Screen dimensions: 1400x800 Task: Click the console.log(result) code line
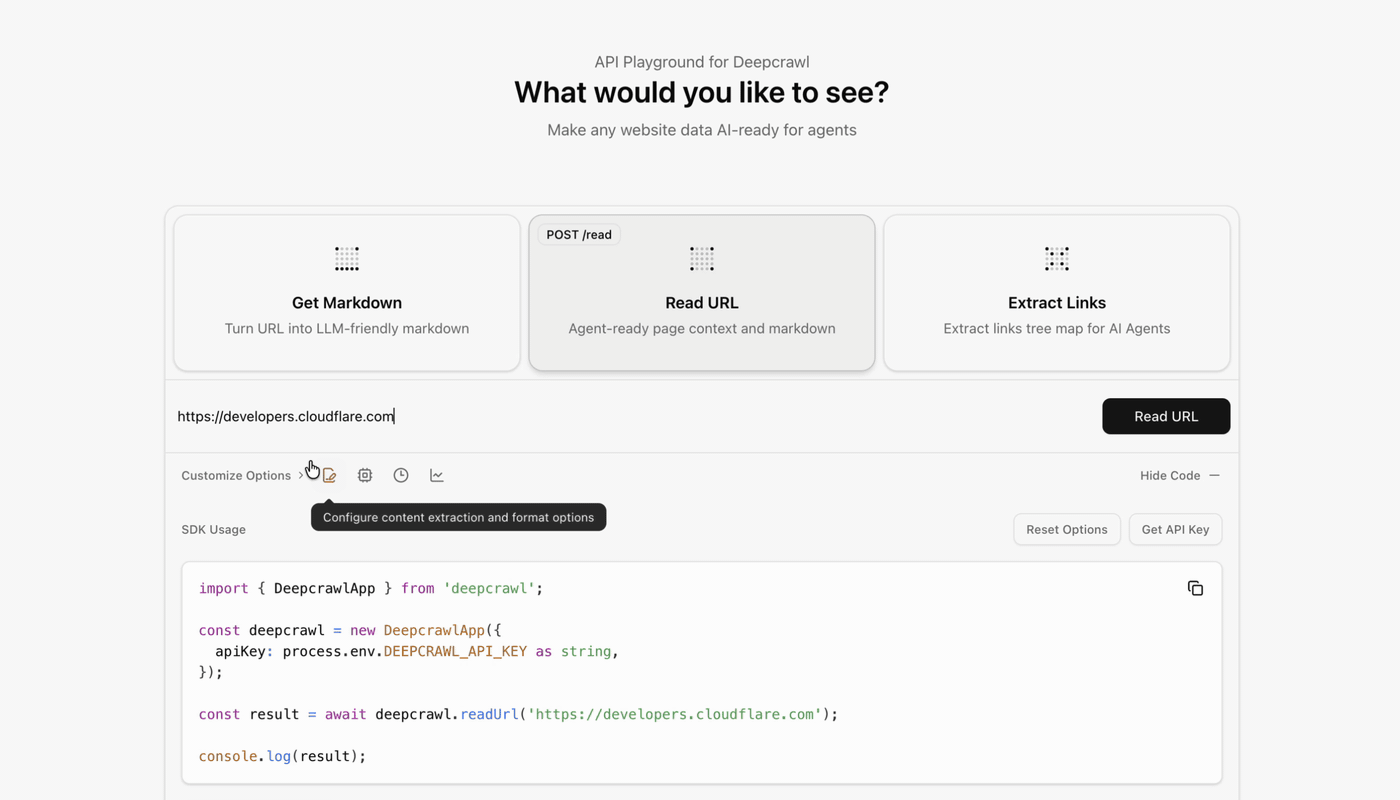283,756
